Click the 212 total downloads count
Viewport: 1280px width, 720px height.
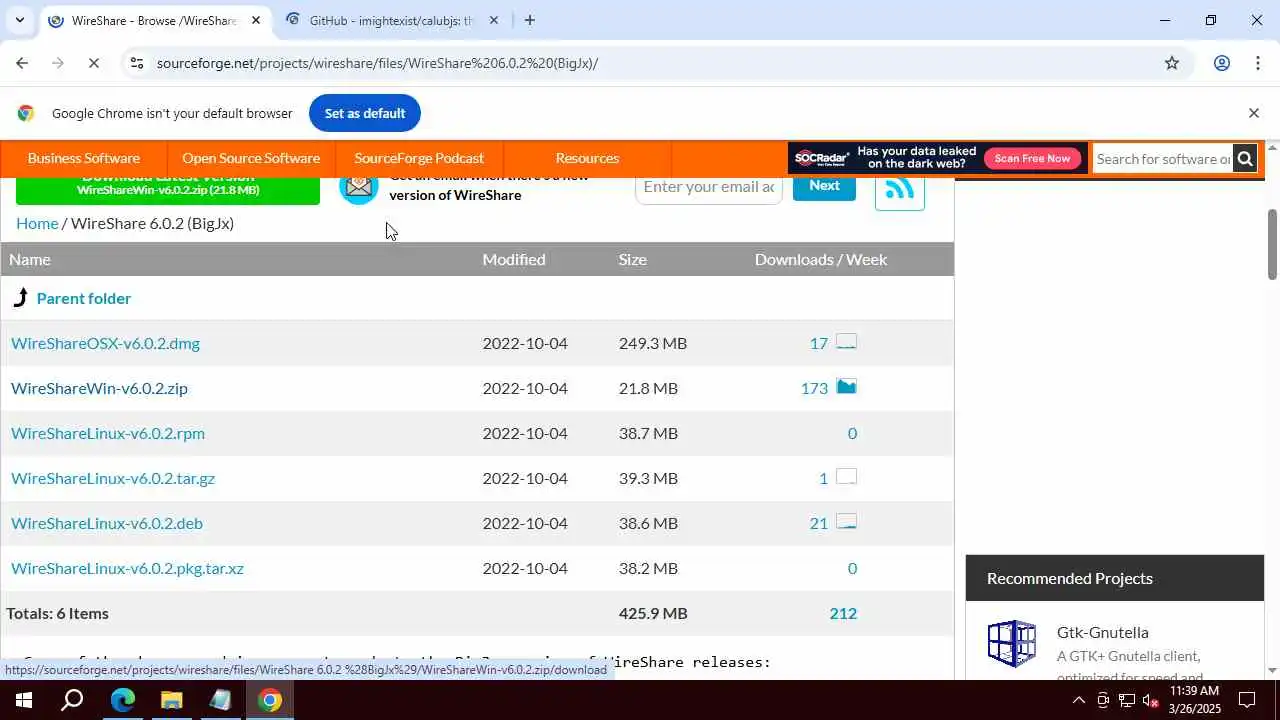click(843, 613)
